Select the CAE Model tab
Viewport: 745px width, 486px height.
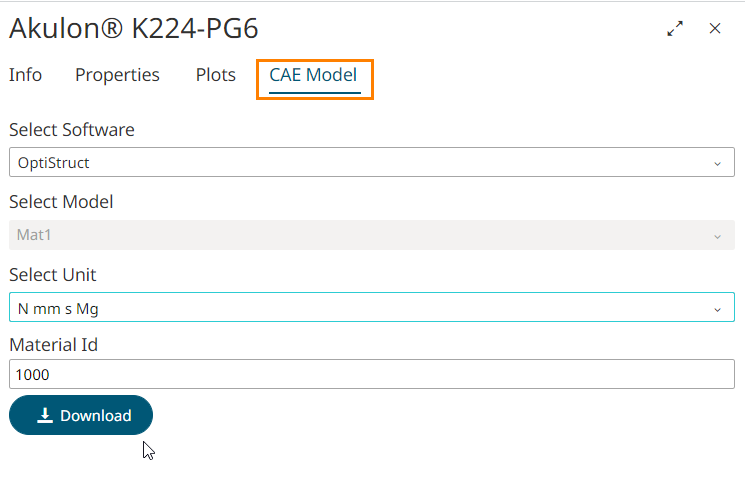click(x=313, y=75)
